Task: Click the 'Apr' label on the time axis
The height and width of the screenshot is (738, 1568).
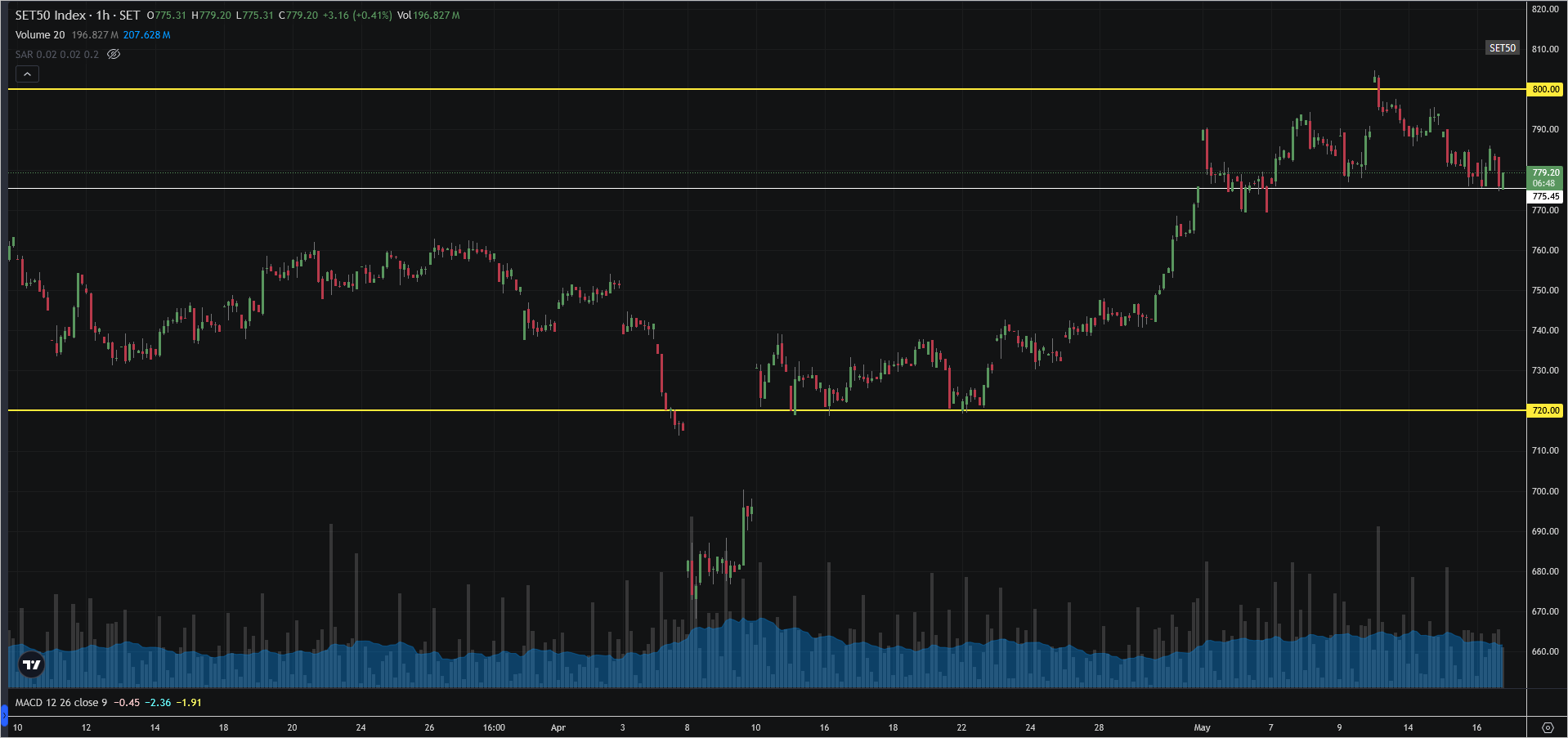Action: tap(558, 727)
